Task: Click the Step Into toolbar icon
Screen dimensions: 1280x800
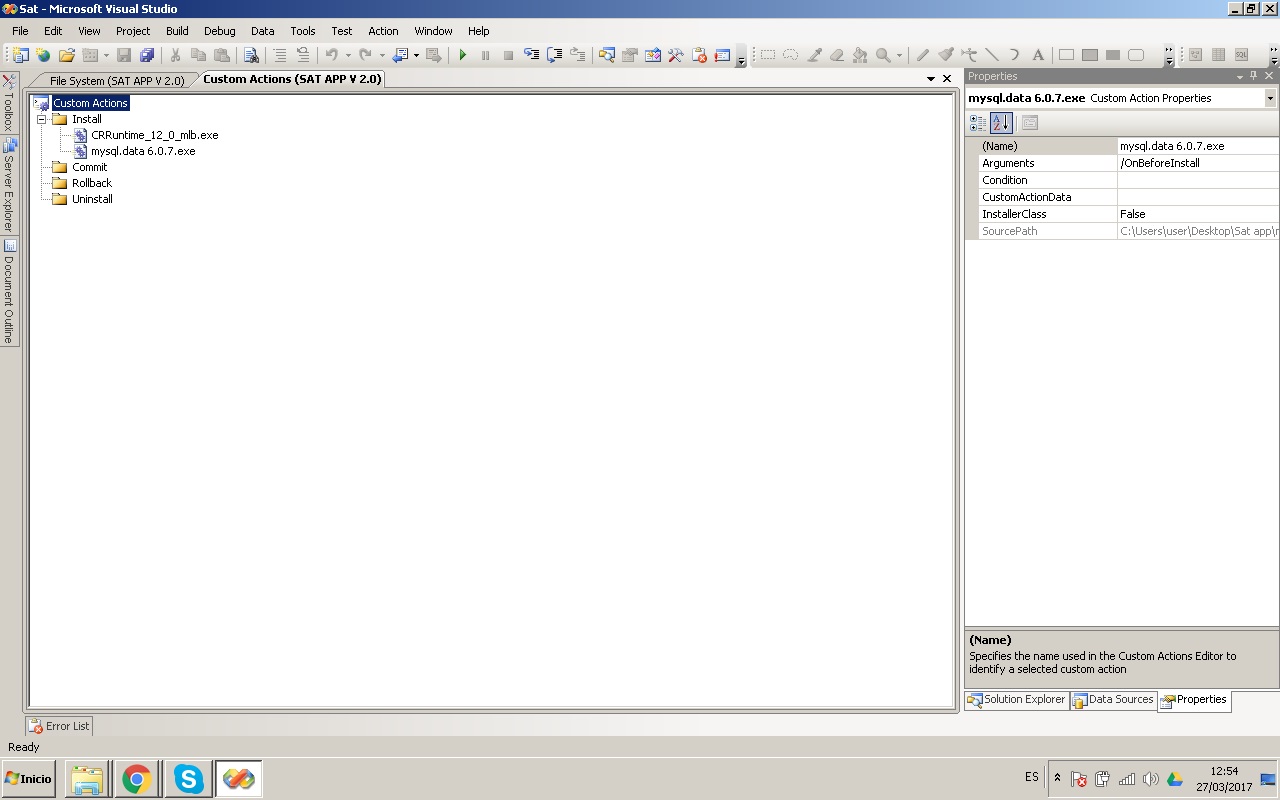Action: click(531, 55)
